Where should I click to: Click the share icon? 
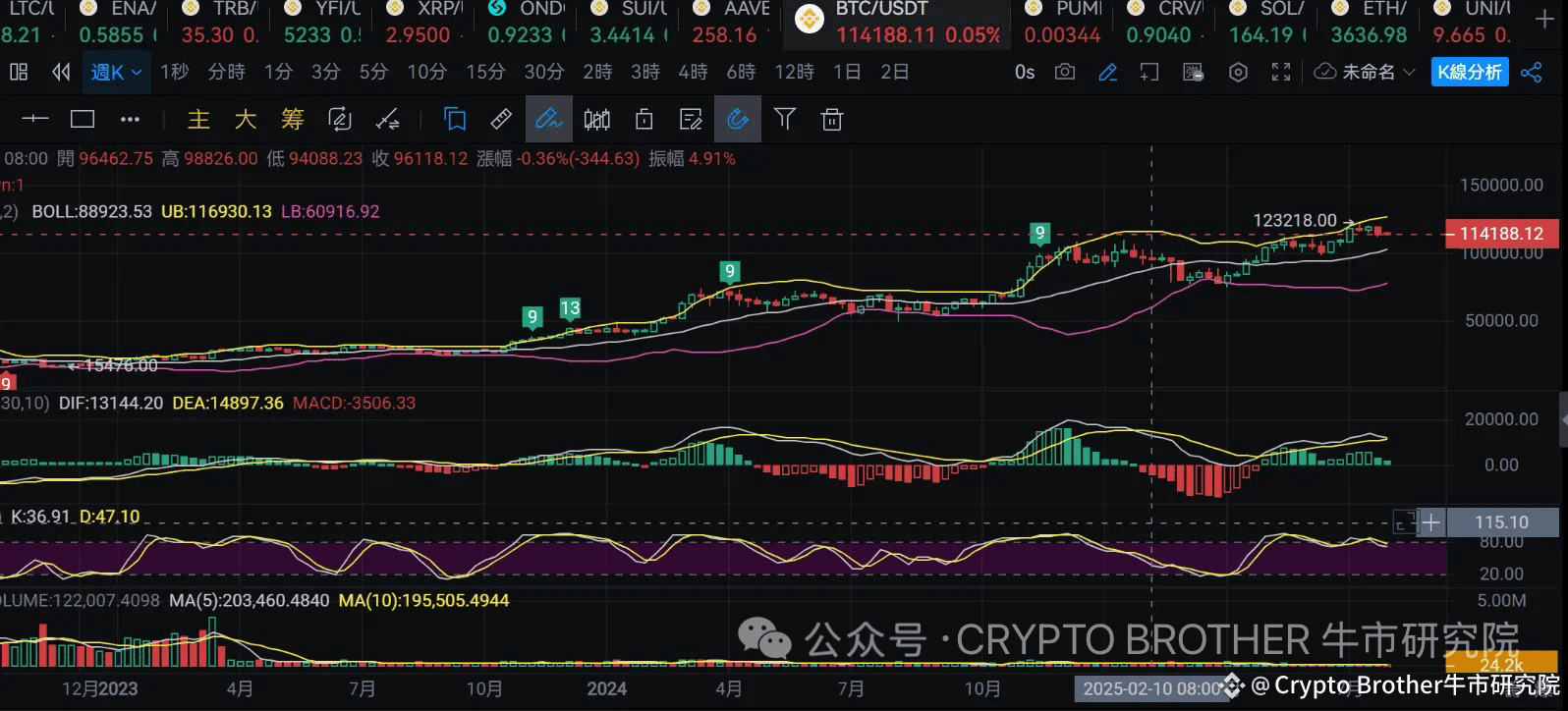[1531, 72]
